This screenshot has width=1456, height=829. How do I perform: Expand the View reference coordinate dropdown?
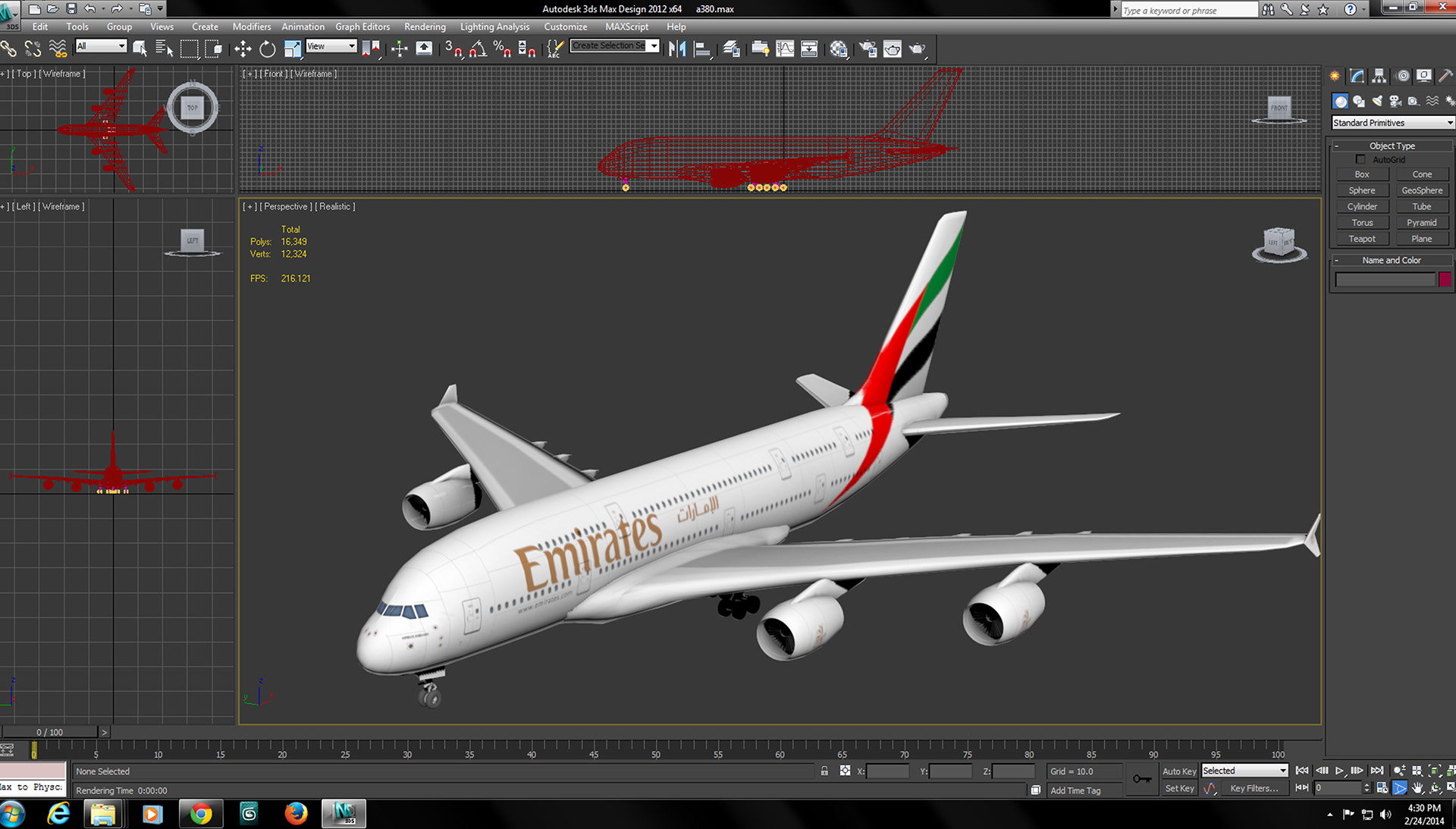331,46
